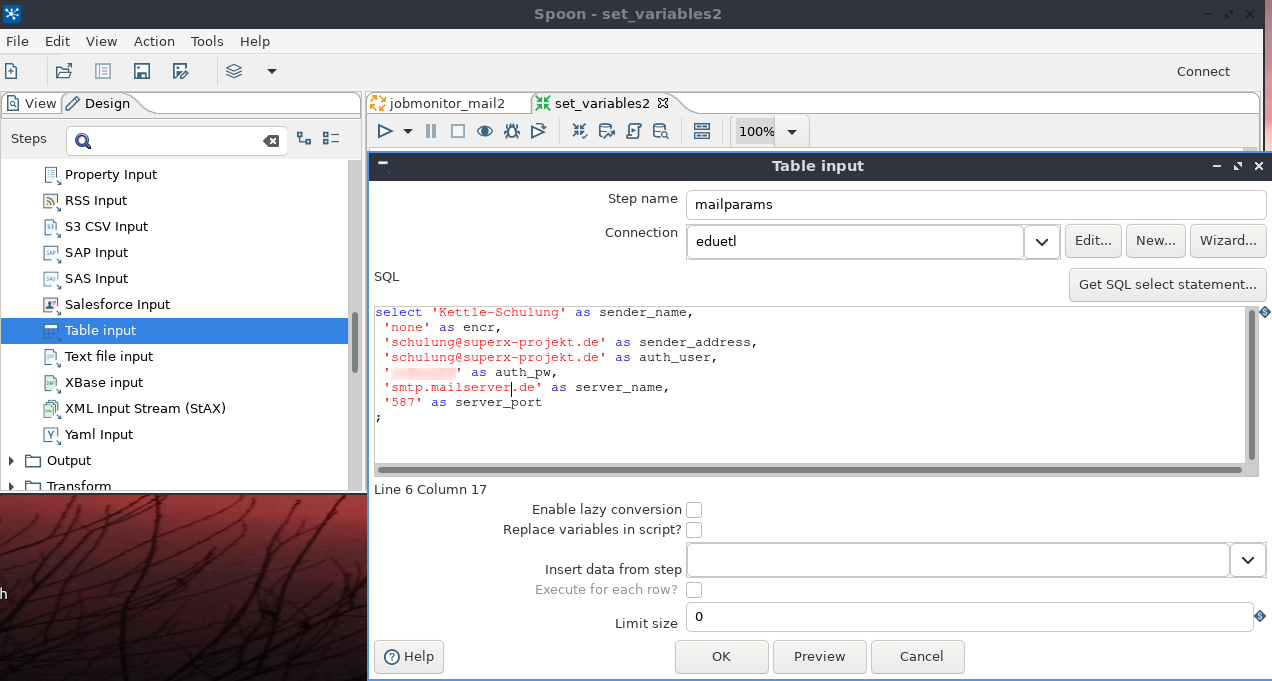The image size is (1272, 681).
Task: Click the explore database icon
Action: click(x=660, y=131)
